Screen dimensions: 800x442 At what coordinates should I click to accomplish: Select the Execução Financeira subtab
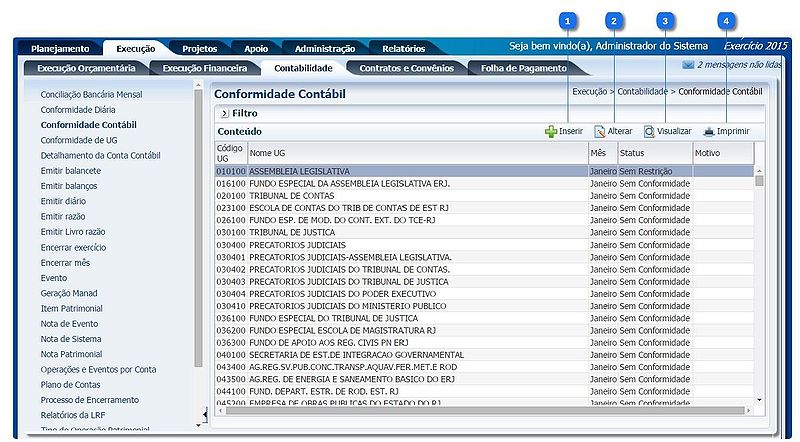[x=205, y=68]
